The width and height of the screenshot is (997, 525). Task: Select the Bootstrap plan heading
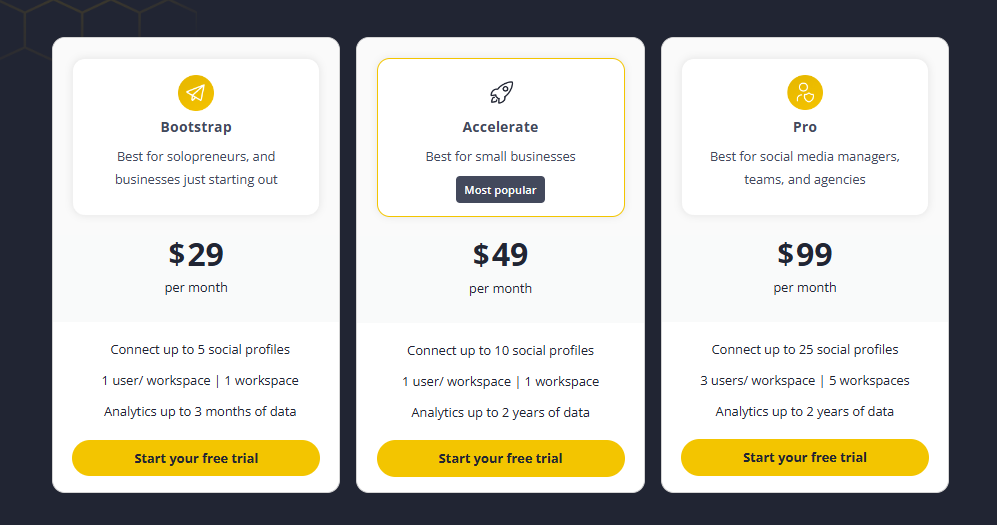pyautogui.click(x=196, y=127)
